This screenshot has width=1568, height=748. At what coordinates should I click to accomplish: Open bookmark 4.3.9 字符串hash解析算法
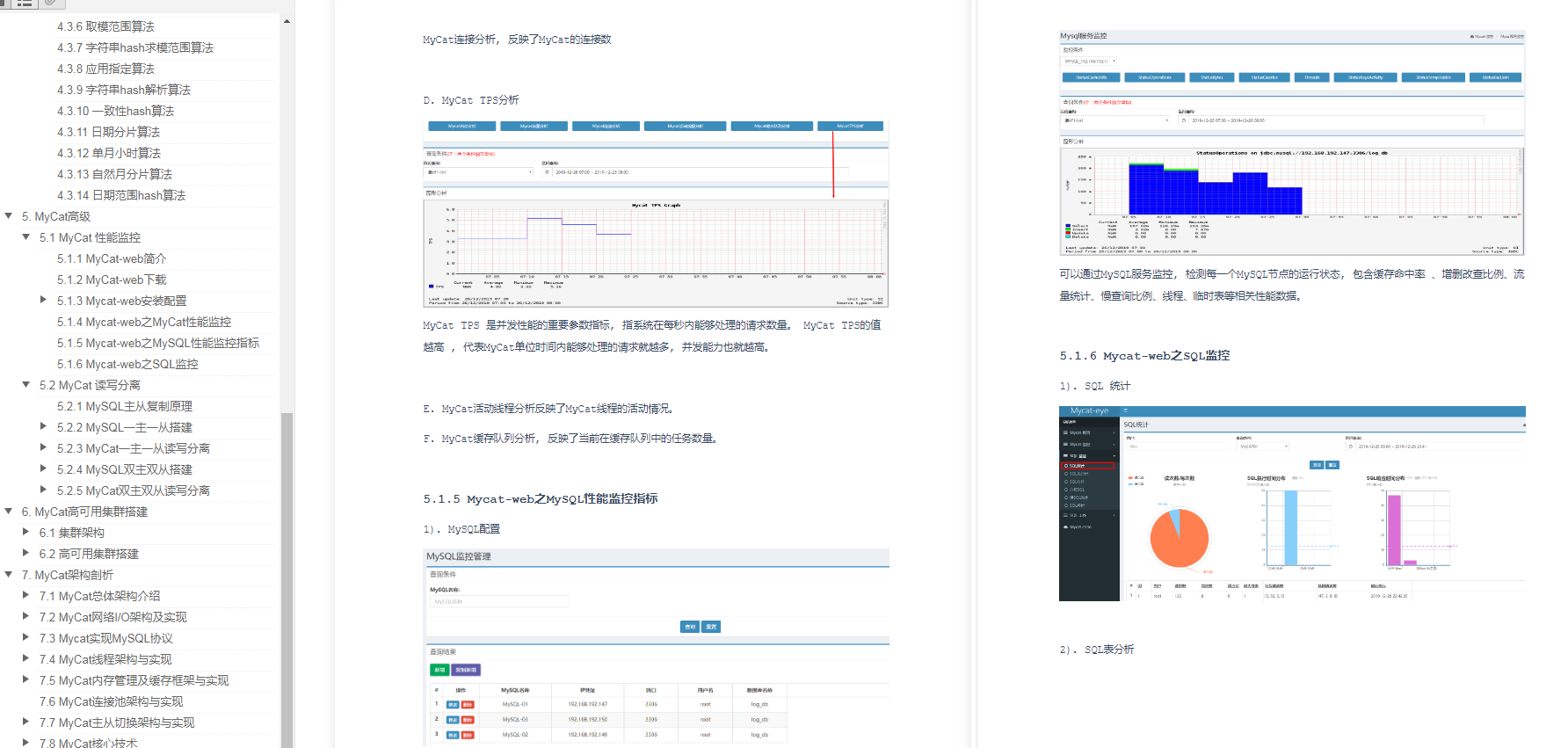[124, 90]
